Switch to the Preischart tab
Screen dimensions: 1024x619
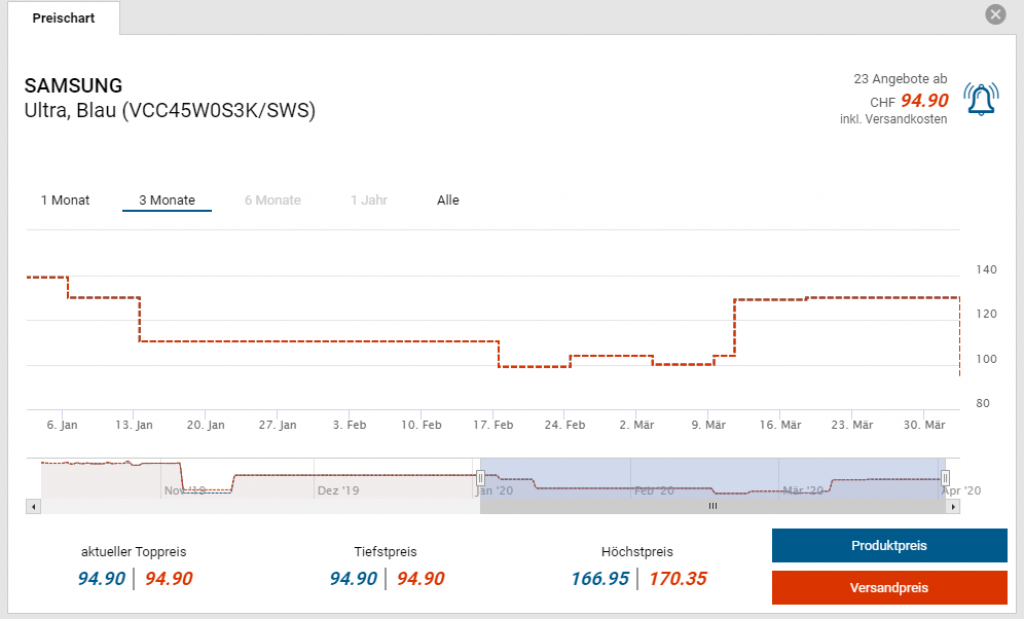pos(64,18)
